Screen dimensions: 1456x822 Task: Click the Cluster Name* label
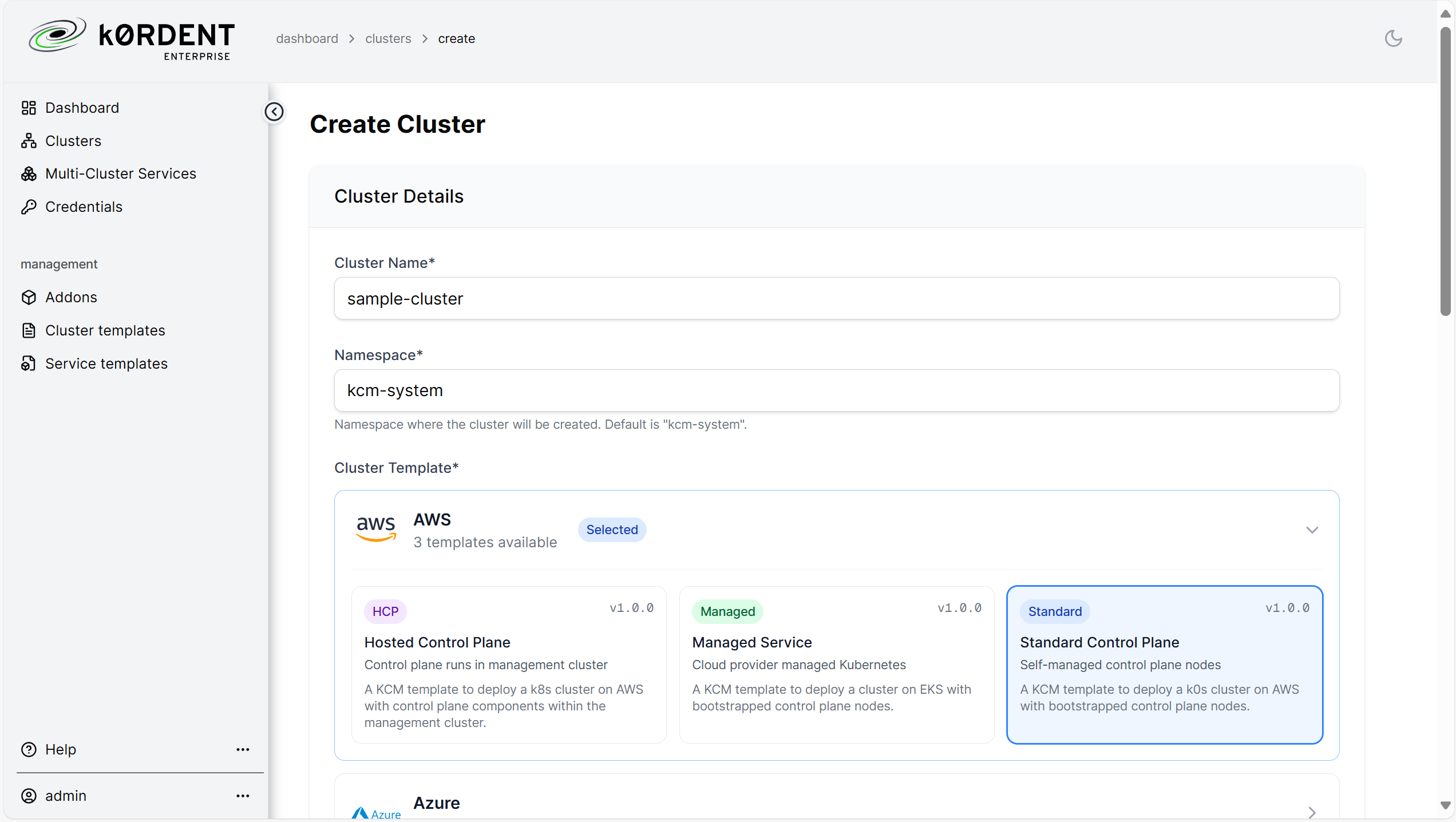point(385,263)
